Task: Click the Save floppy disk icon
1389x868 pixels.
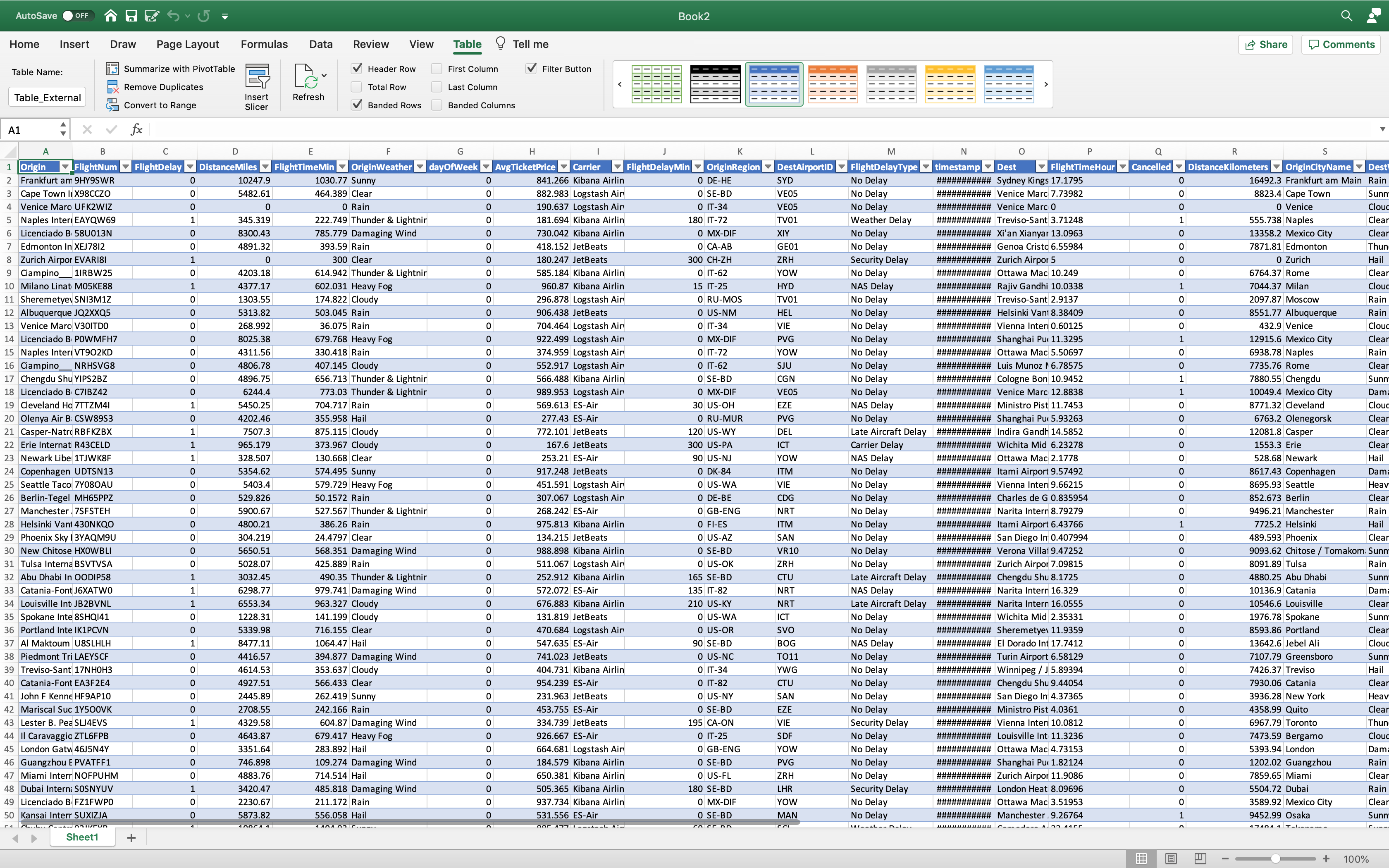Action: coord(131,16)
